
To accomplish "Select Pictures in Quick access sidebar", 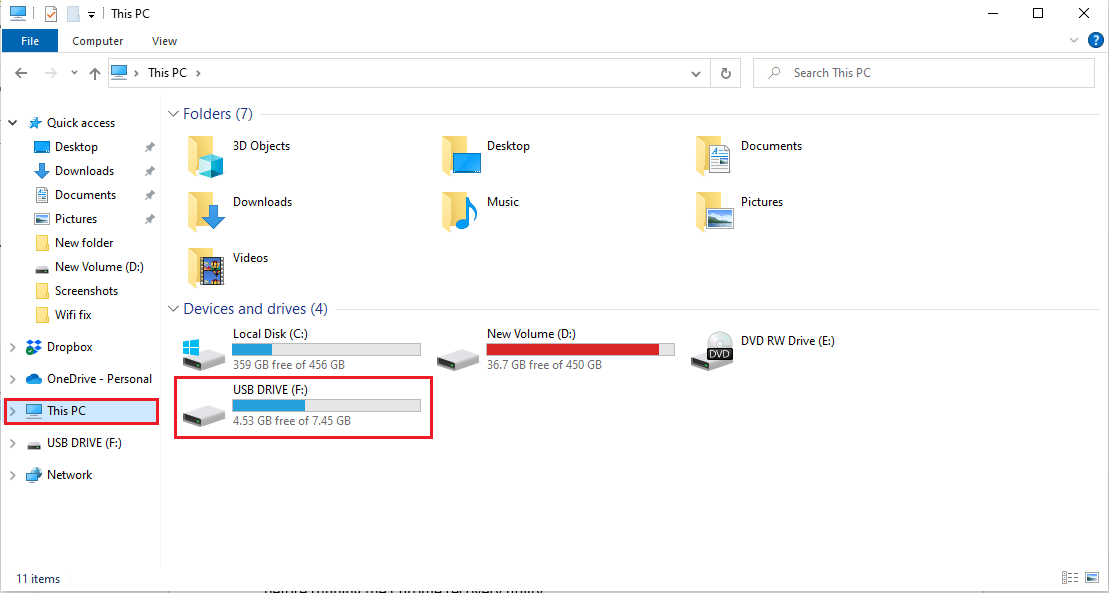I will (x=76, y=219).
